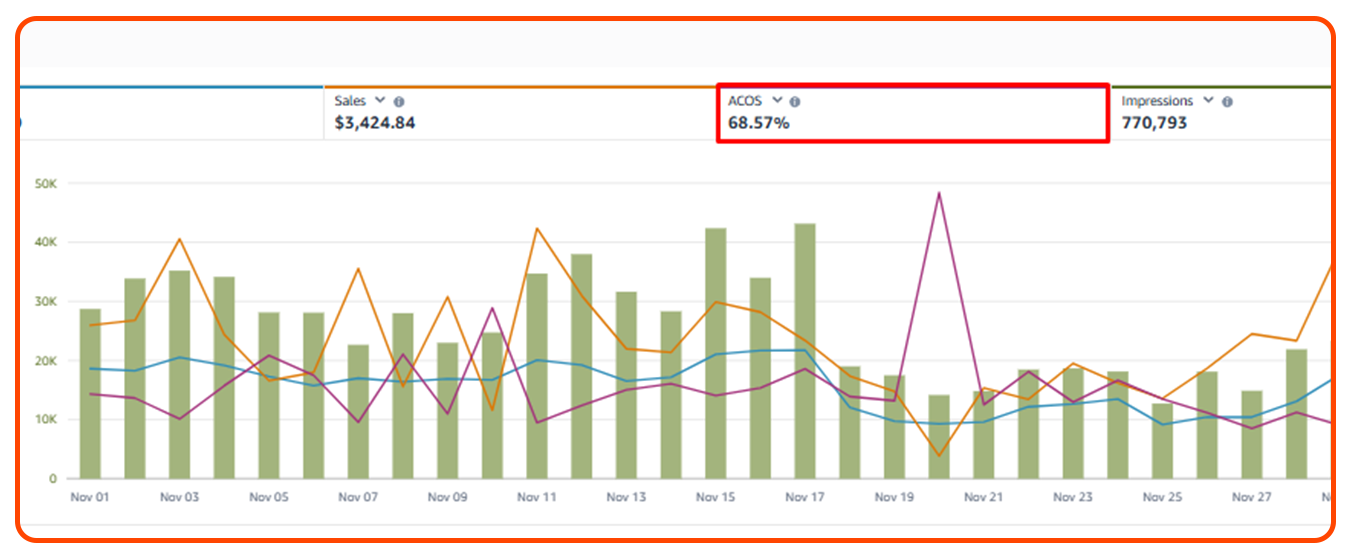Click the 40K y-axis label
Screen dimensions: 1346x553
tap(45, 242)
